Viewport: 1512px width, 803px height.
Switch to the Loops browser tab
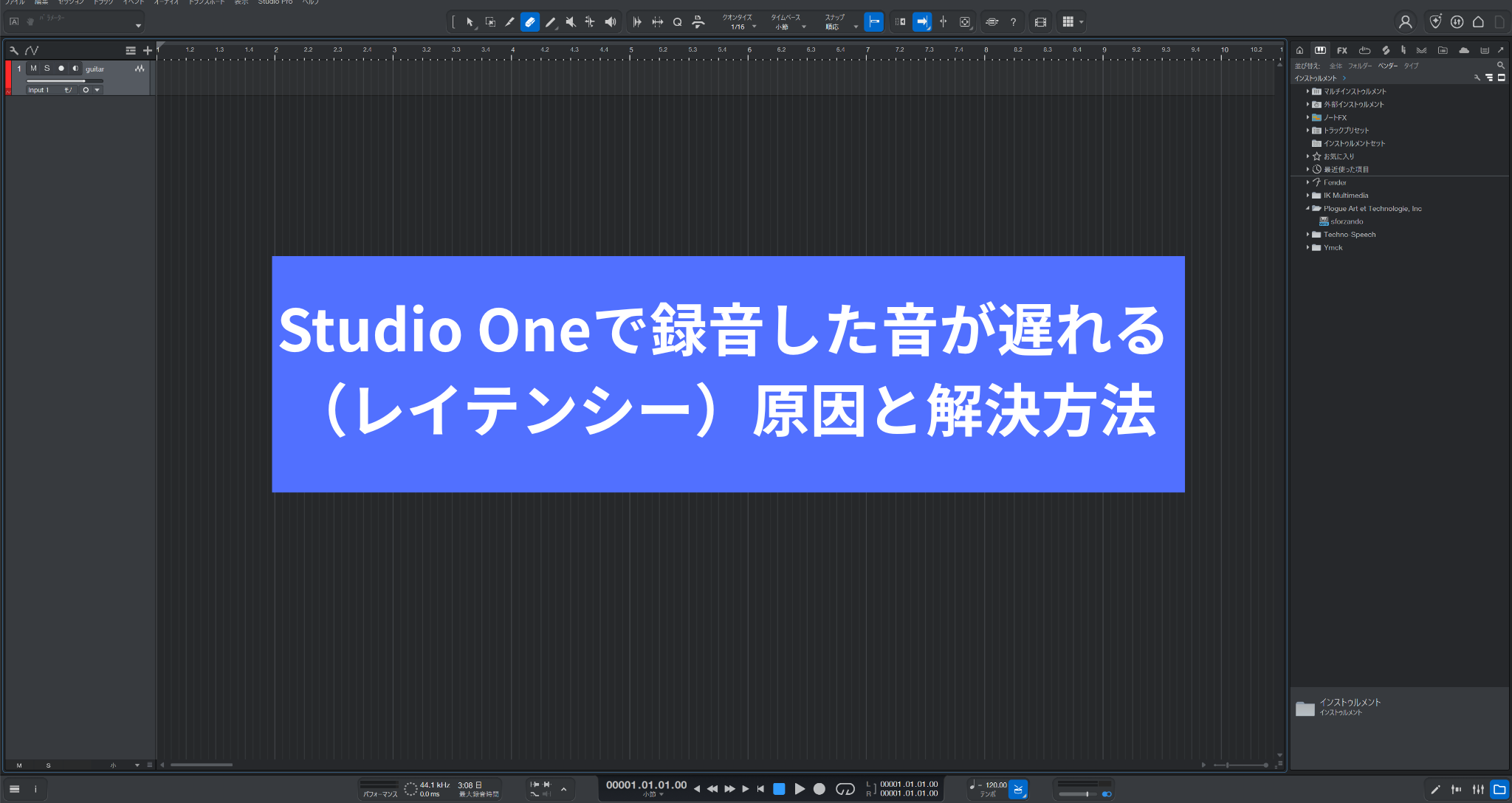click(1364, 50)
